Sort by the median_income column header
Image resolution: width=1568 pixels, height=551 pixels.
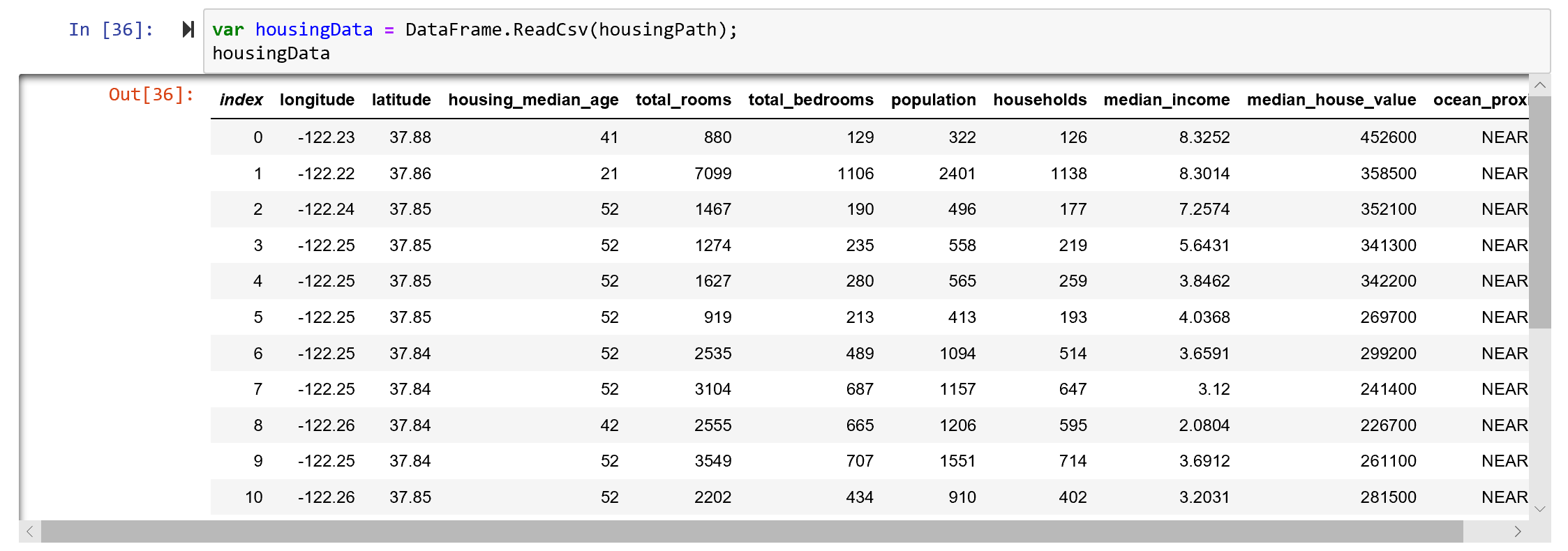[x=1166, y=100]
